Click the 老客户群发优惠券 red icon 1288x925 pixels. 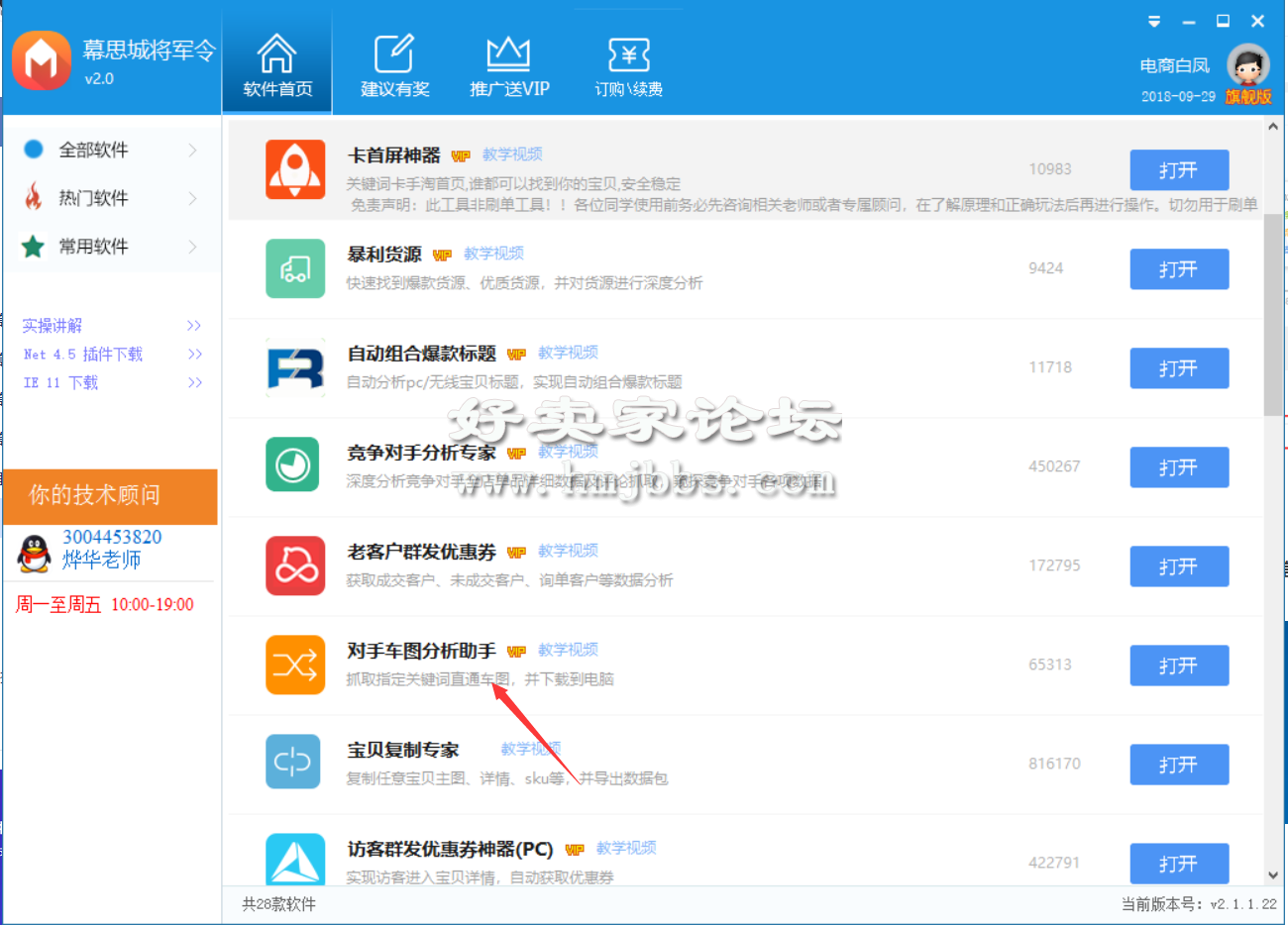click(x=295, y=565)
